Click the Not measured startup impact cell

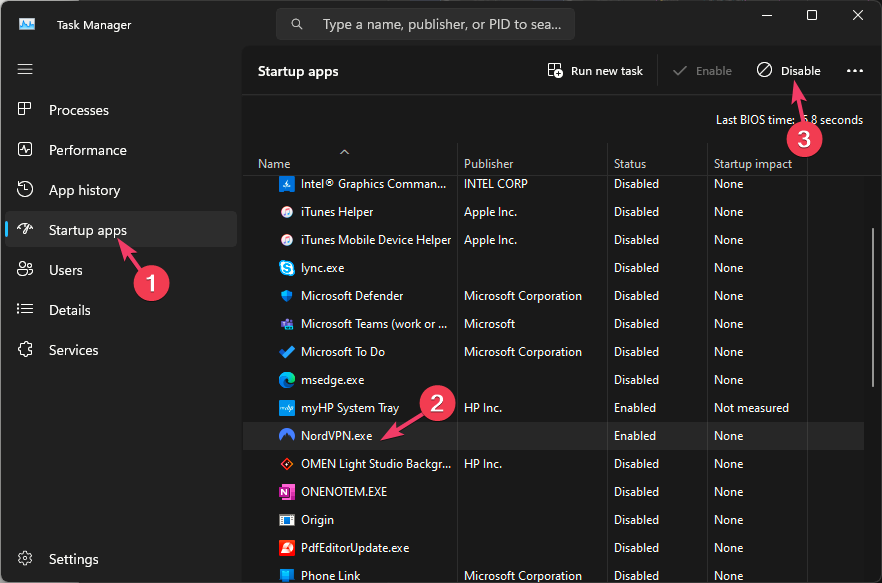[x=751, y=408]
